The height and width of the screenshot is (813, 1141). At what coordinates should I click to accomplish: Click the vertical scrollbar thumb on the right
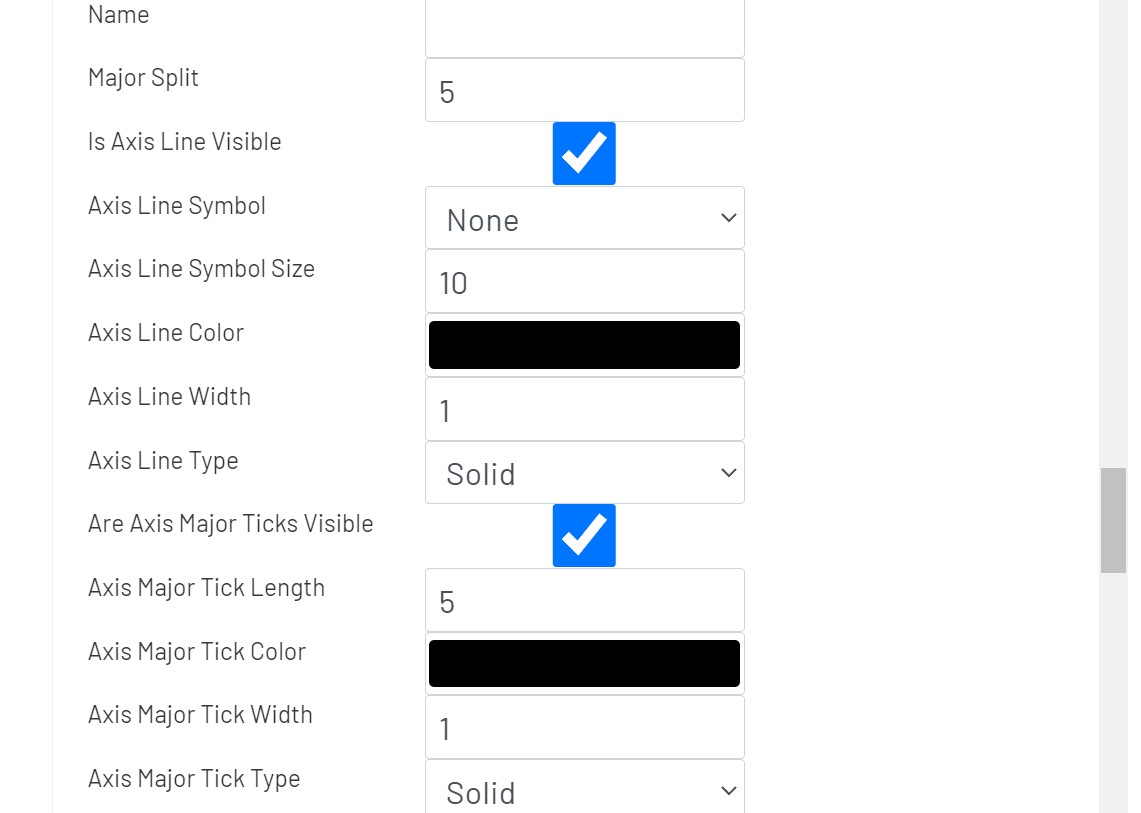[1113, 517]
